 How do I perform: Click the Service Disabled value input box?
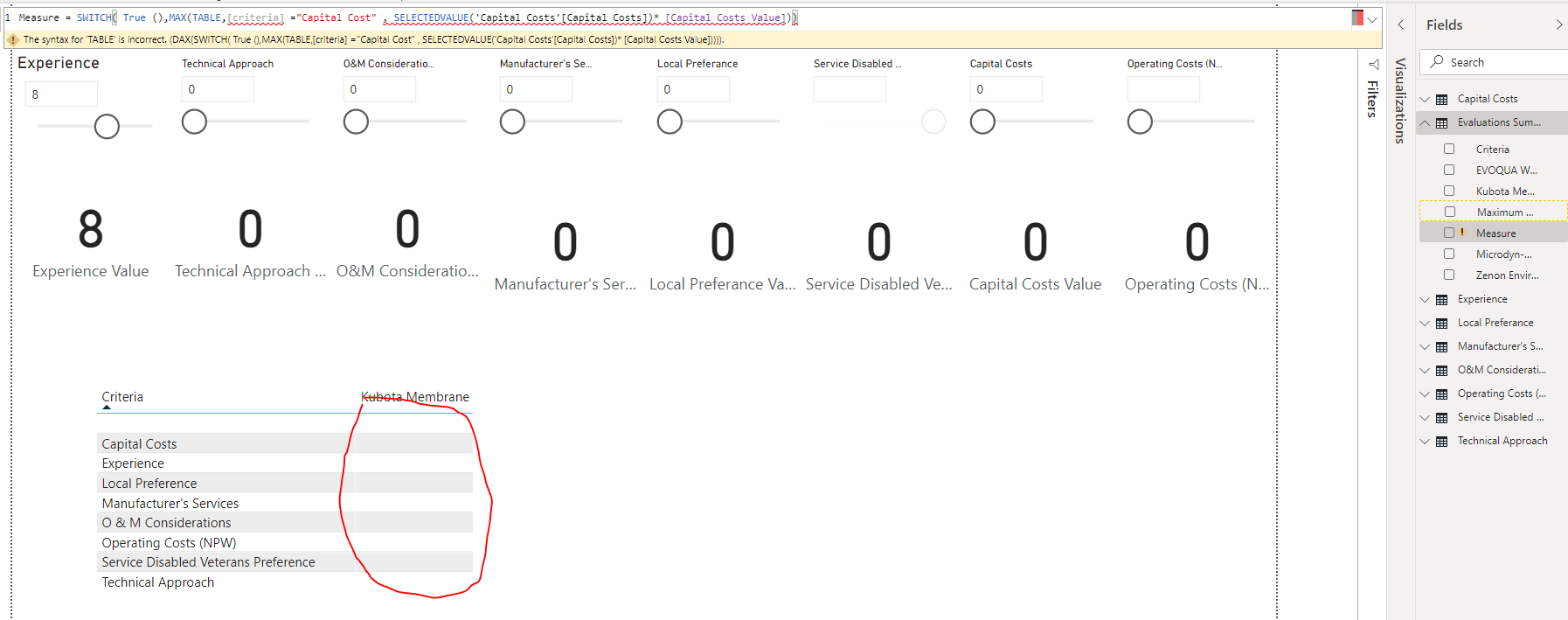tap(850, 89)
